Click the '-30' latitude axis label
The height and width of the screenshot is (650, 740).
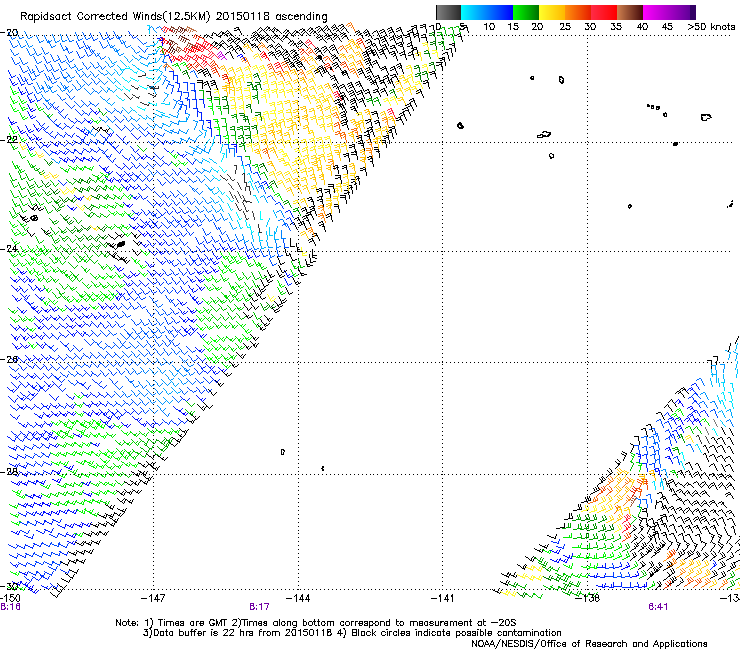point(10,586)
